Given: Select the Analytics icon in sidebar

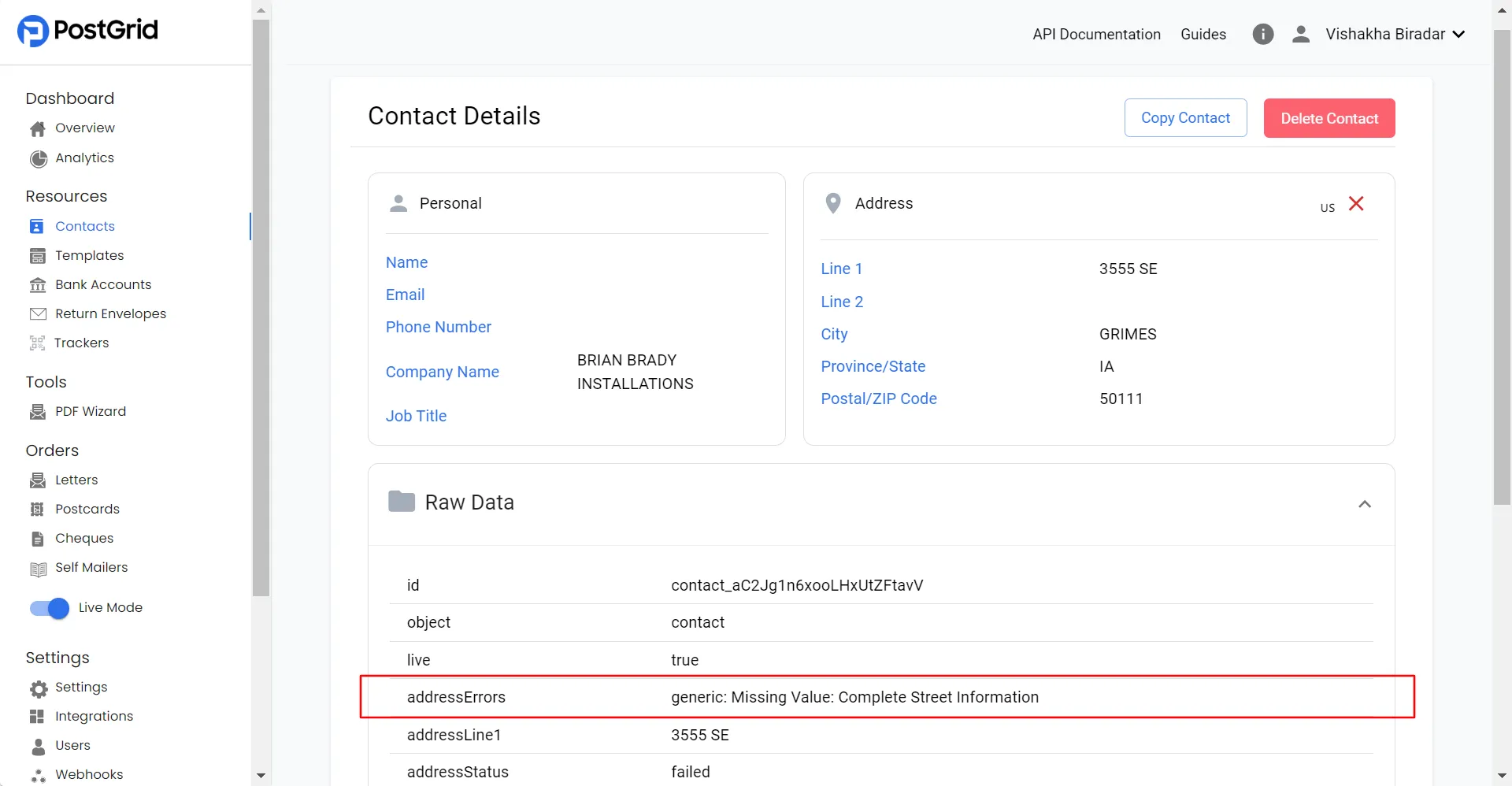Looking at the screenshot, I should pyautogui.click(x=37, y=158).
